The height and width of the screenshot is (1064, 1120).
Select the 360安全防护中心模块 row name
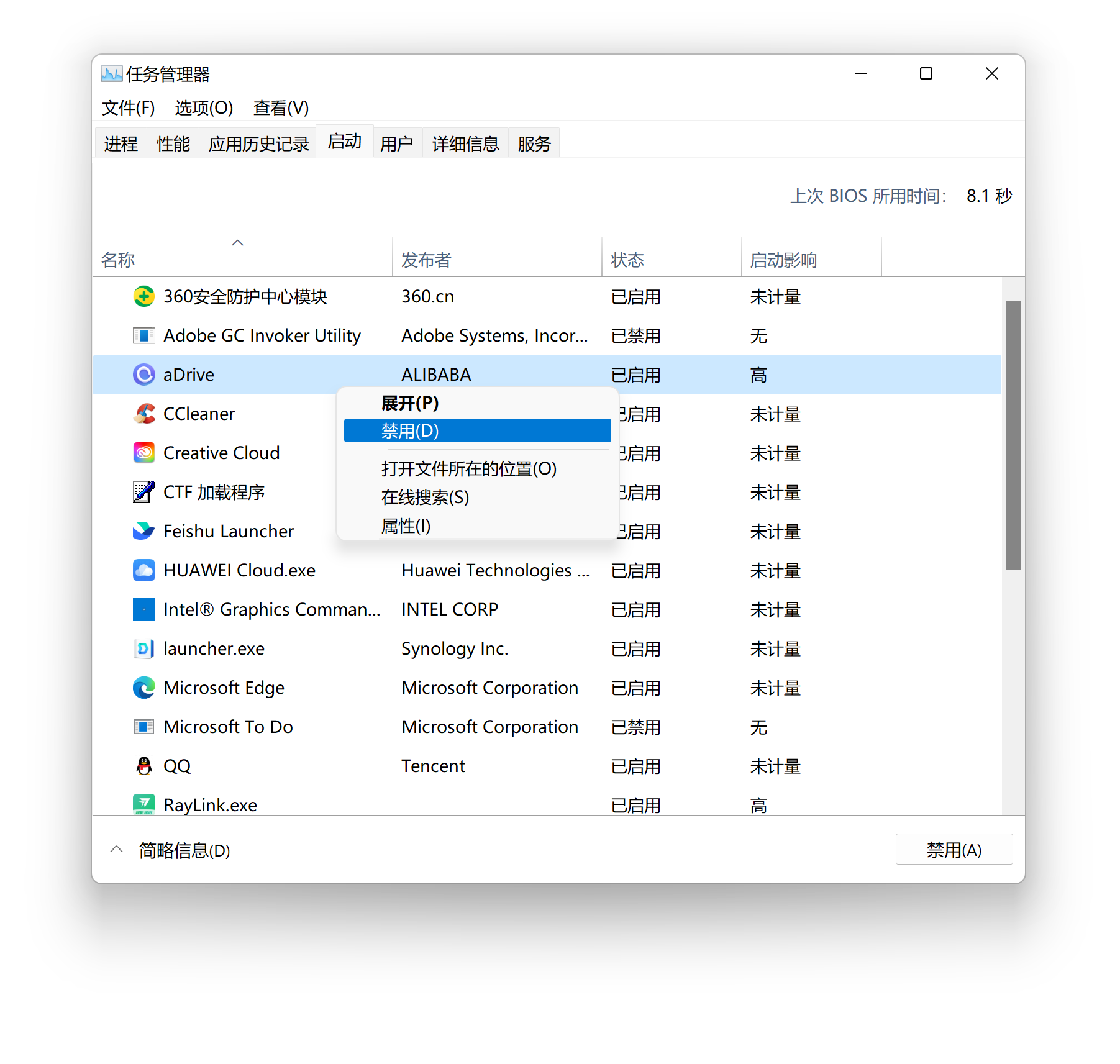[245, 297]
